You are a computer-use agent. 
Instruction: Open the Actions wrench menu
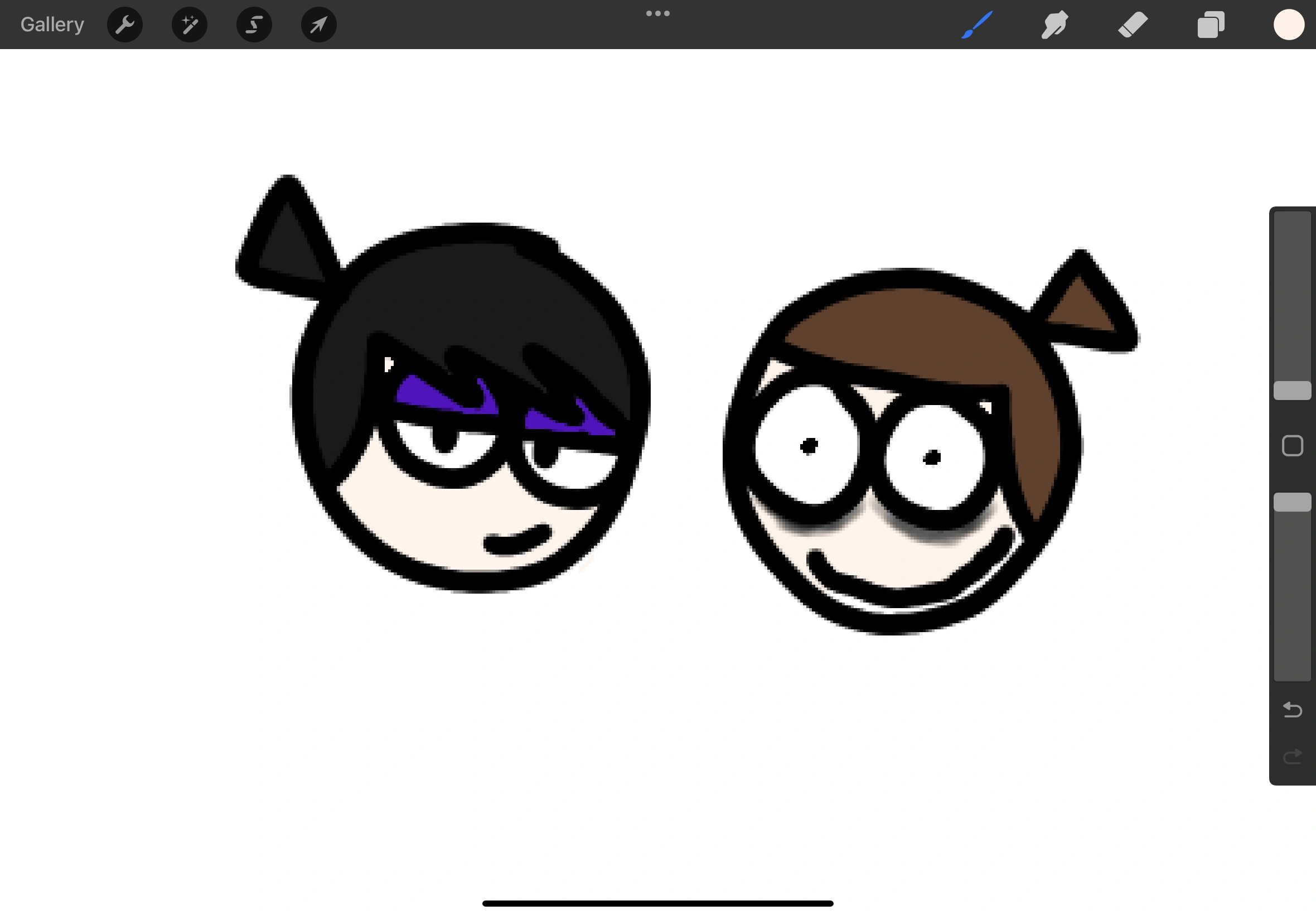(124, 24)
